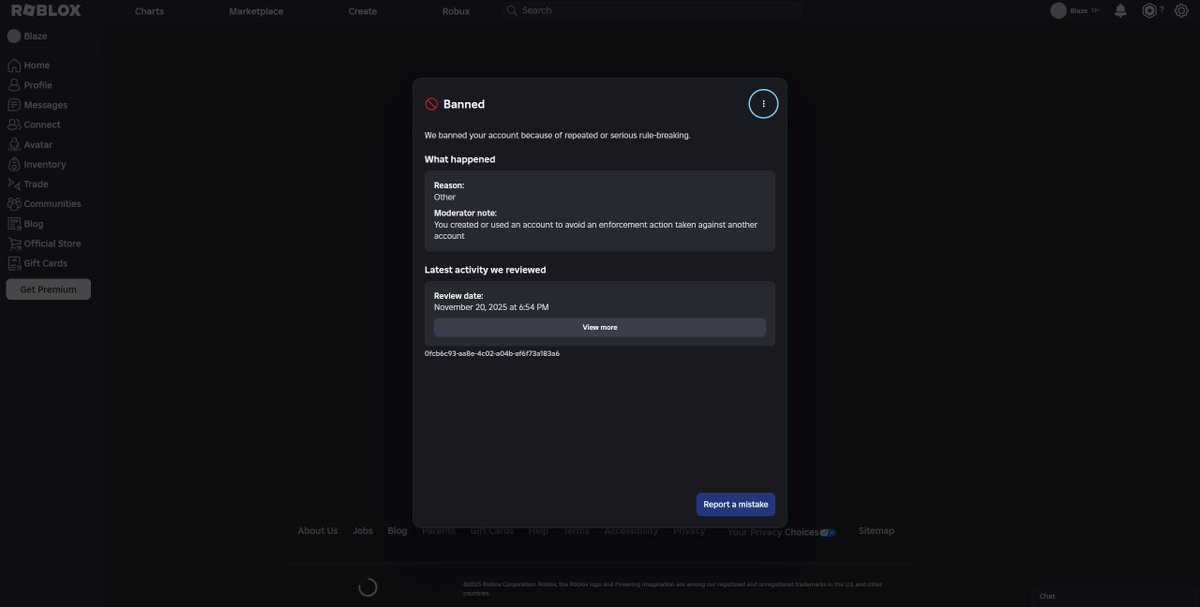Viewport: 1200px width, 607px height.
Task: Expand View more in reviewed activity
Action: 600,327
